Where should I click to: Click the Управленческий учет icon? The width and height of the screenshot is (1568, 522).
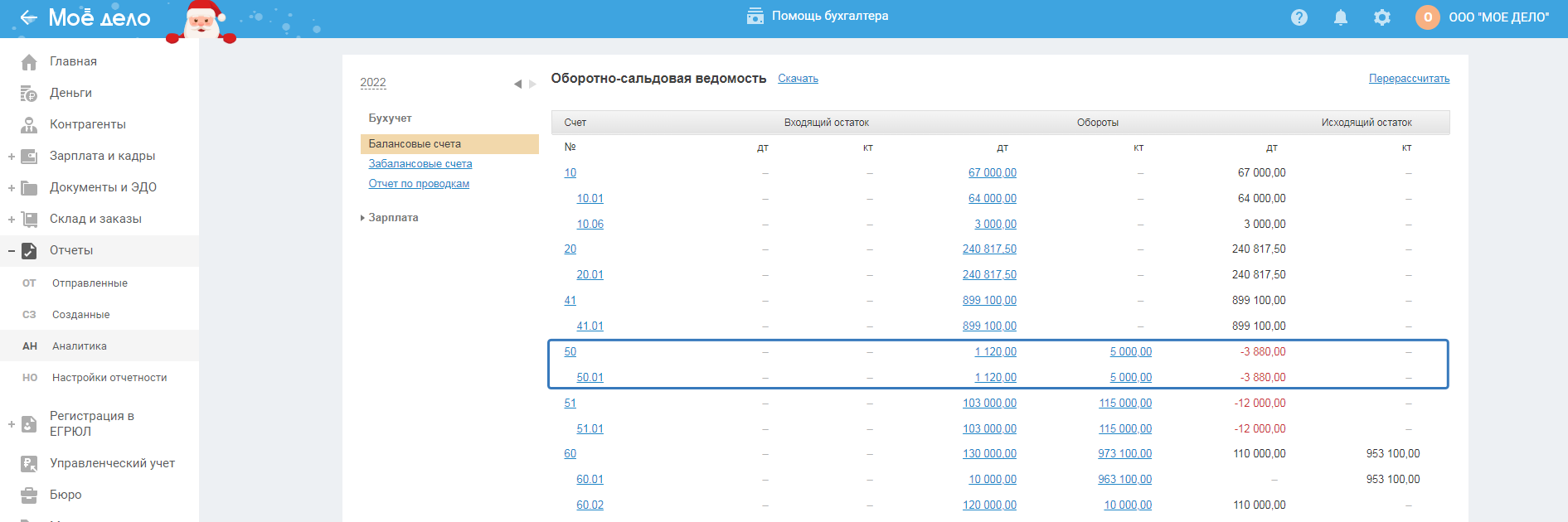pos(29,464)
